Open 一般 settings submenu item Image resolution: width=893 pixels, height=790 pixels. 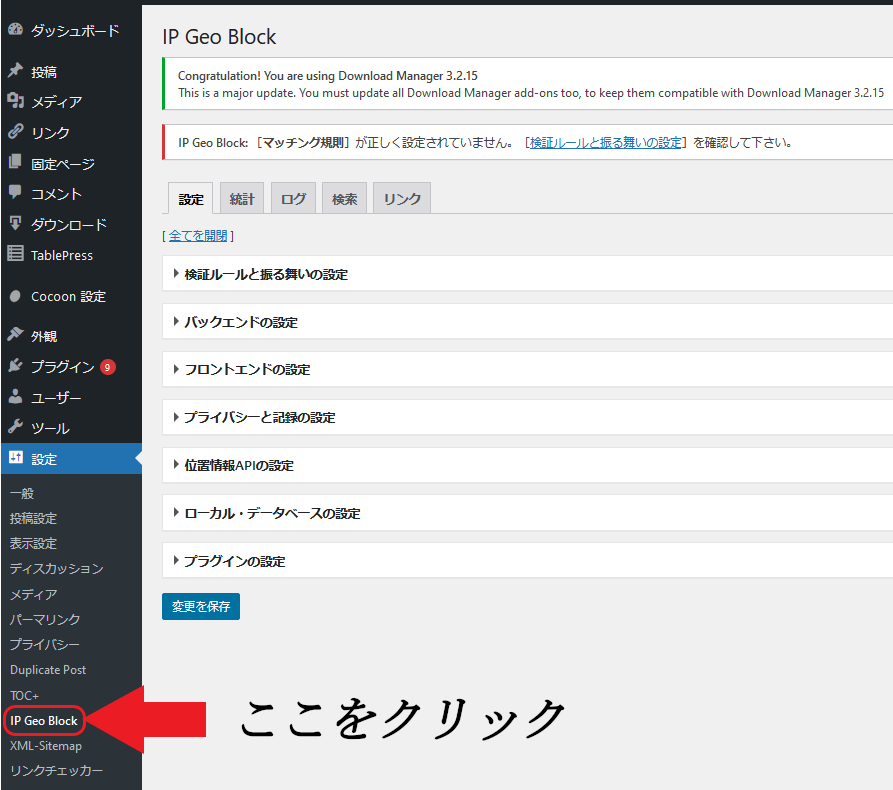click(22, 493)
